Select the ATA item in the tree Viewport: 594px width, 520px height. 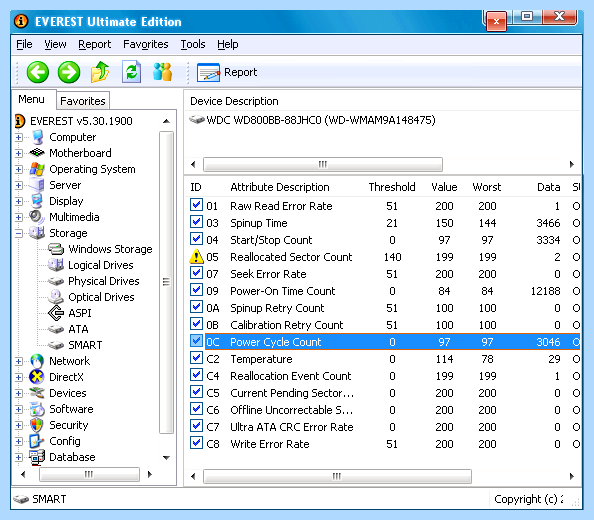pyautogui.click(x=78, y=329)
